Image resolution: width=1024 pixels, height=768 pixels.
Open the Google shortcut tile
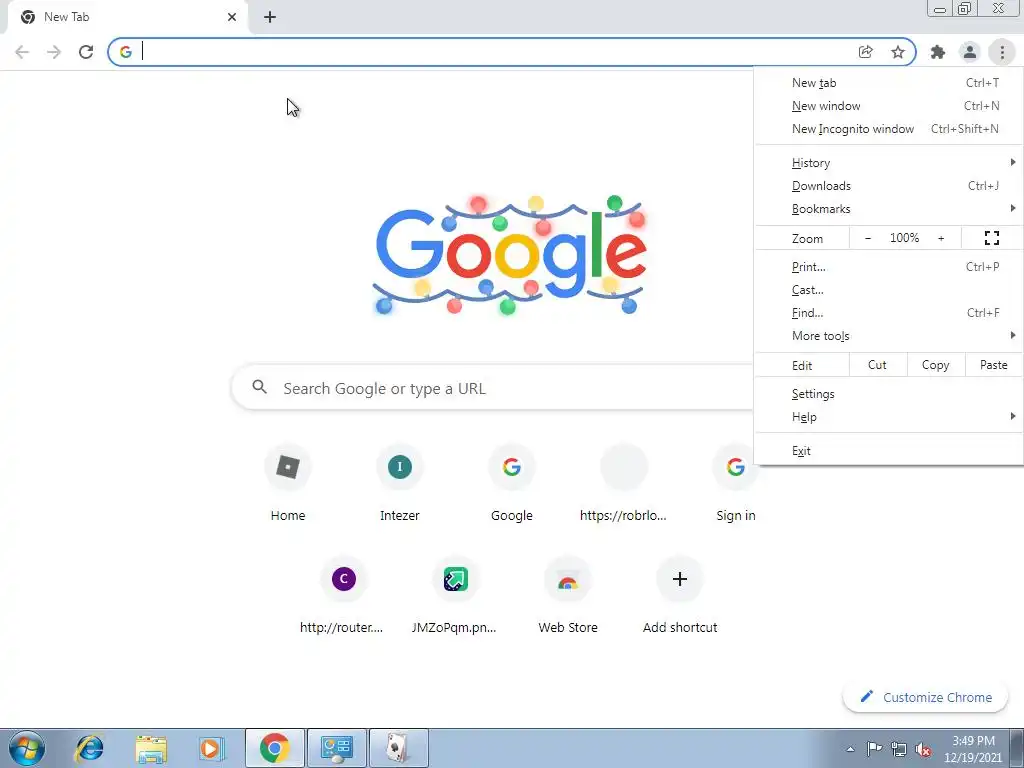[x=512, y=483]
